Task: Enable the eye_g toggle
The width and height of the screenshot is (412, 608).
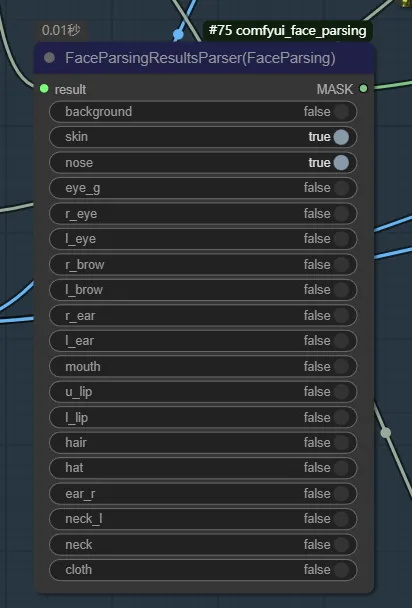Action: (203, 188)
